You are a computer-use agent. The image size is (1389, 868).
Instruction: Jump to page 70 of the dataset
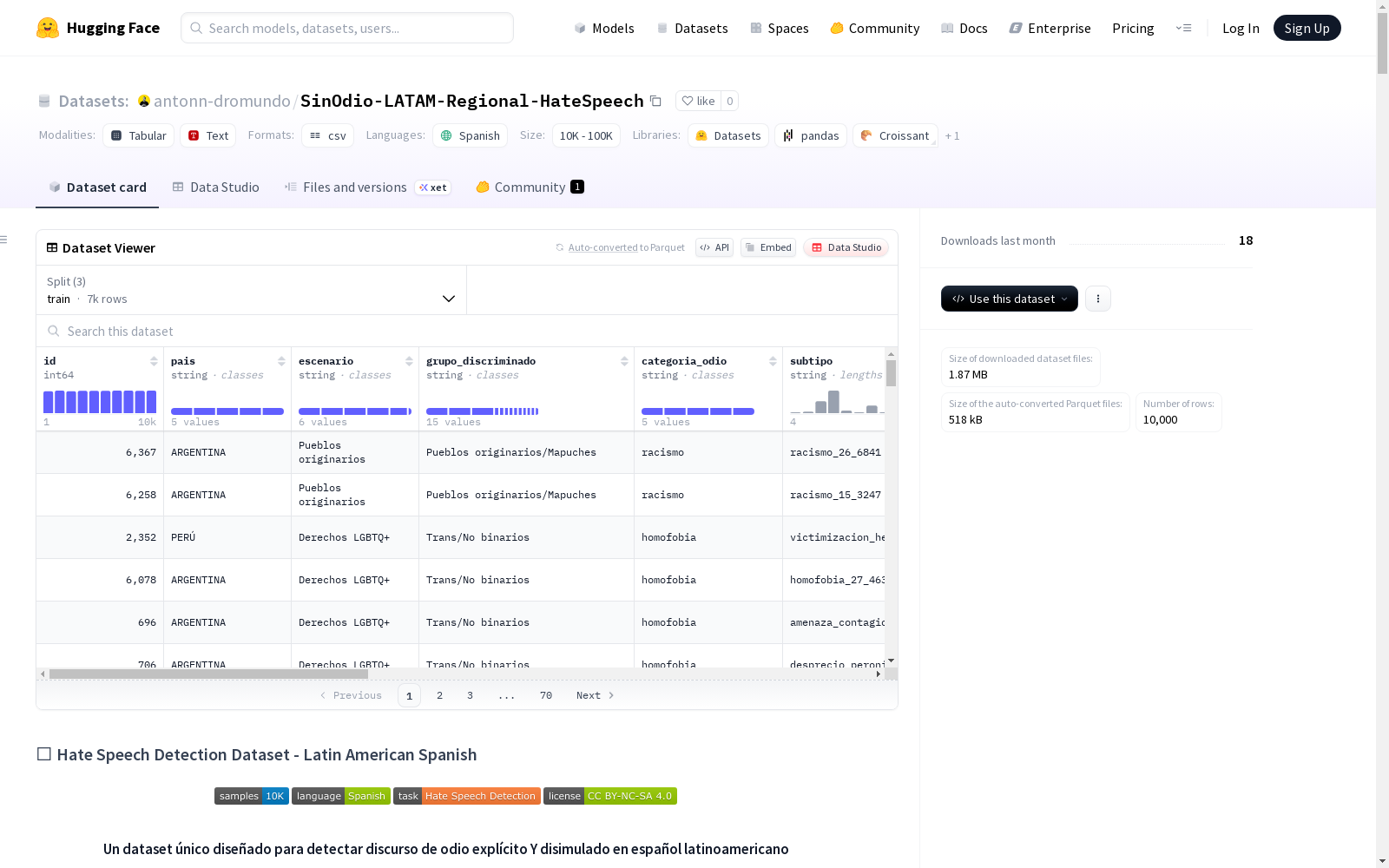point(546,695)
